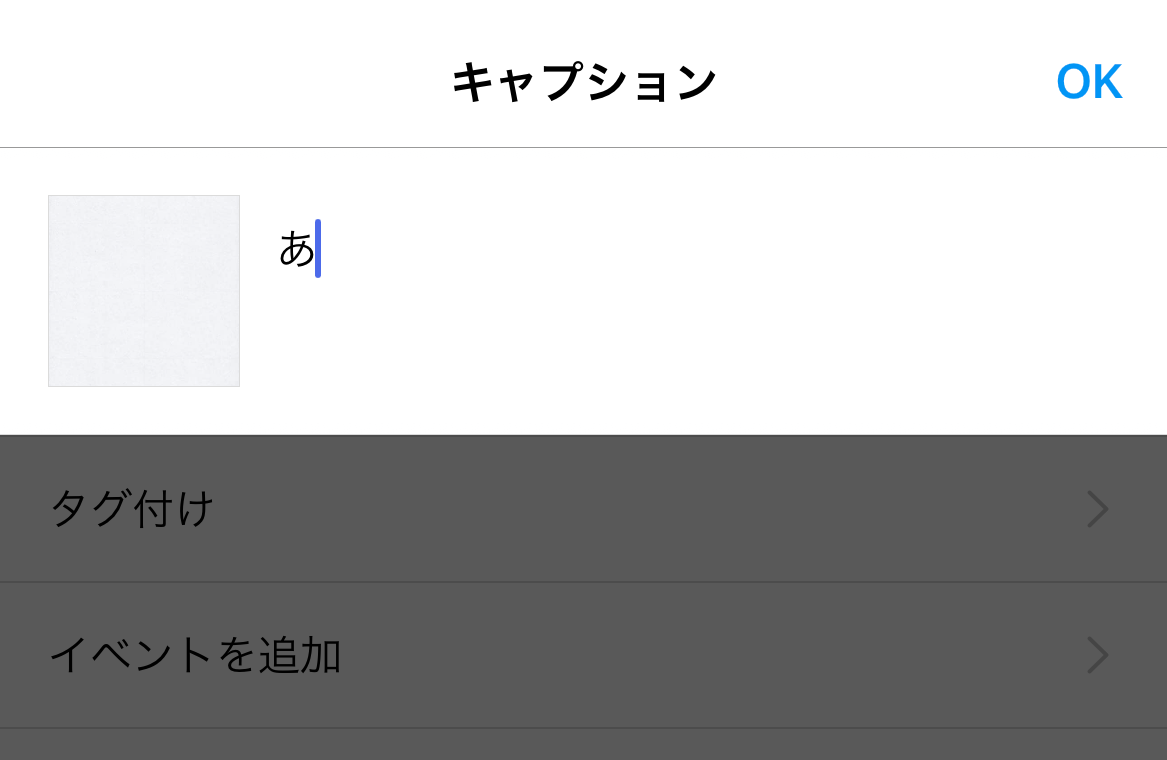The height and width of the screenshot is (760, 1167).
Task: Click the empty area right of キャプション title
Action: [886, 82]
